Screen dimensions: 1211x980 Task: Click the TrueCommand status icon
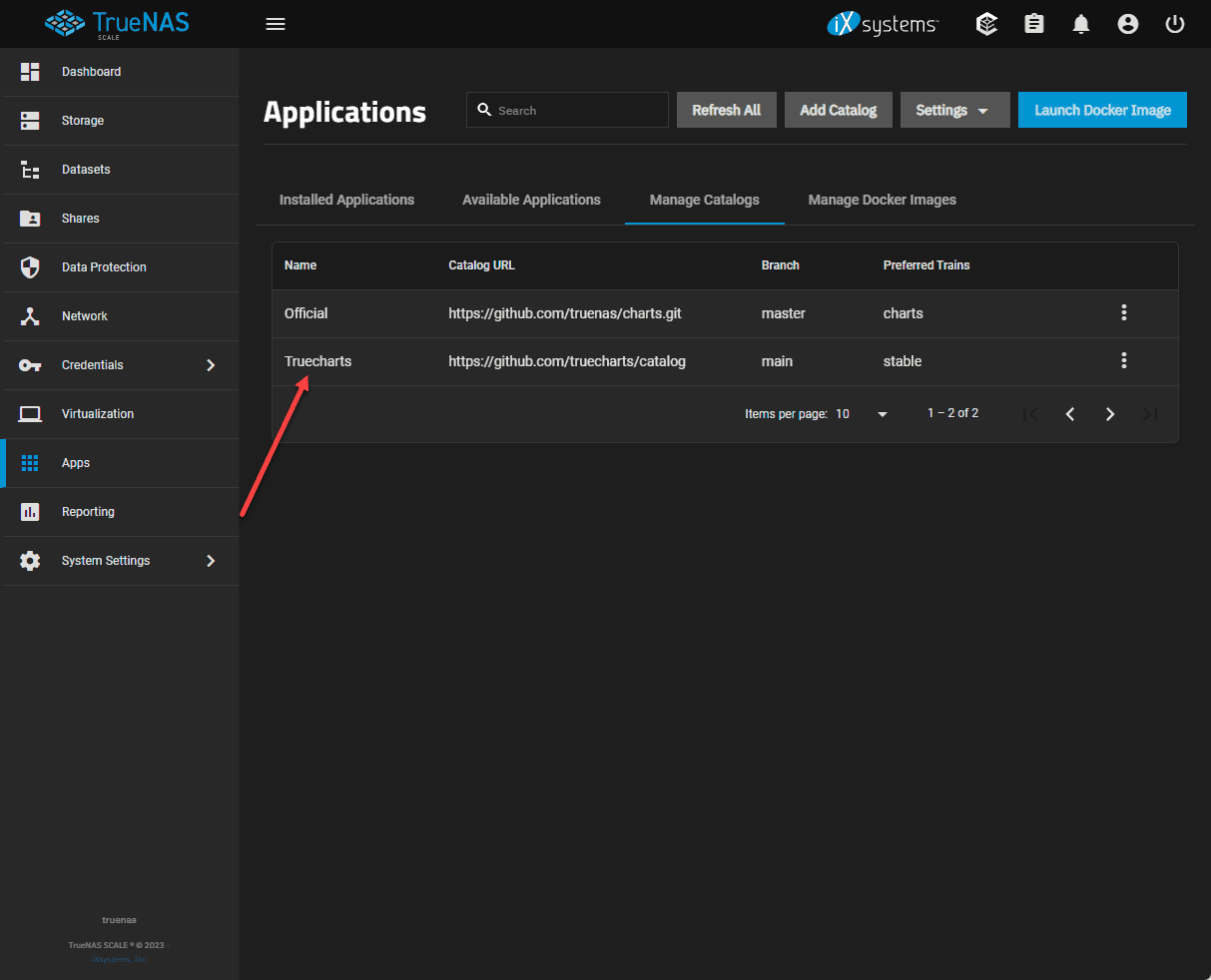click(x=986, y=24)
